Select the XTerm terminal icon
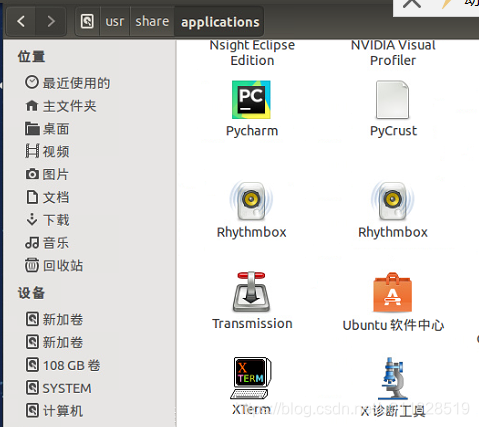This screenshot has height=427, width=479. [x=251, y=378]
